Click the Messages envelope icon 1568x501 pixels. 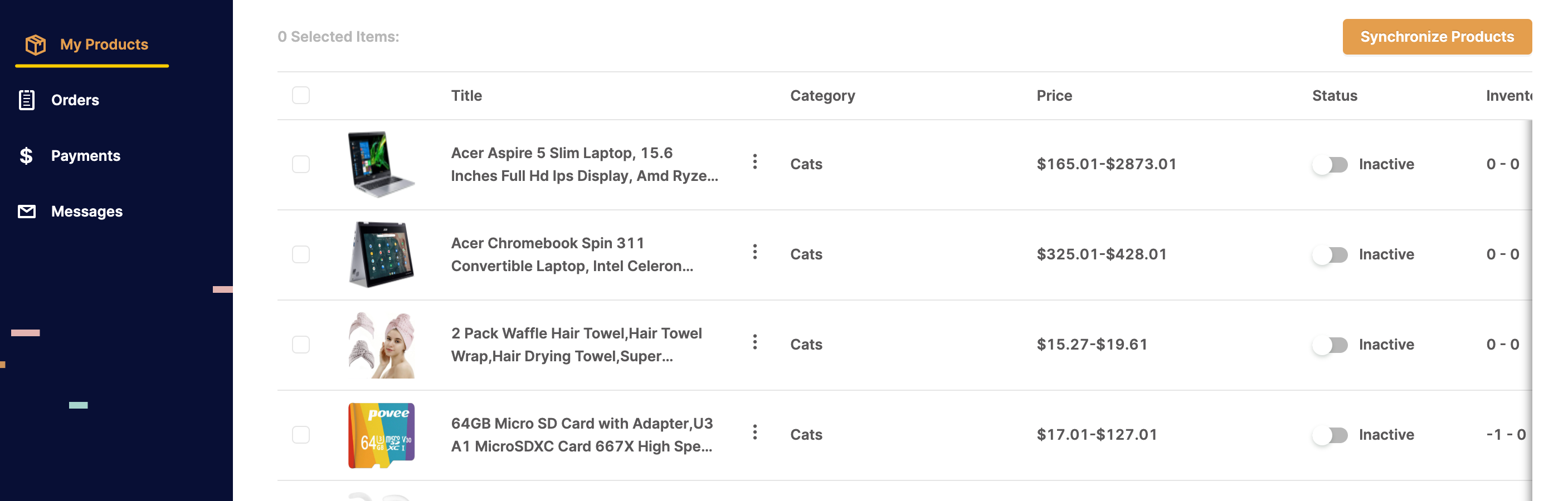coord(27,212)
